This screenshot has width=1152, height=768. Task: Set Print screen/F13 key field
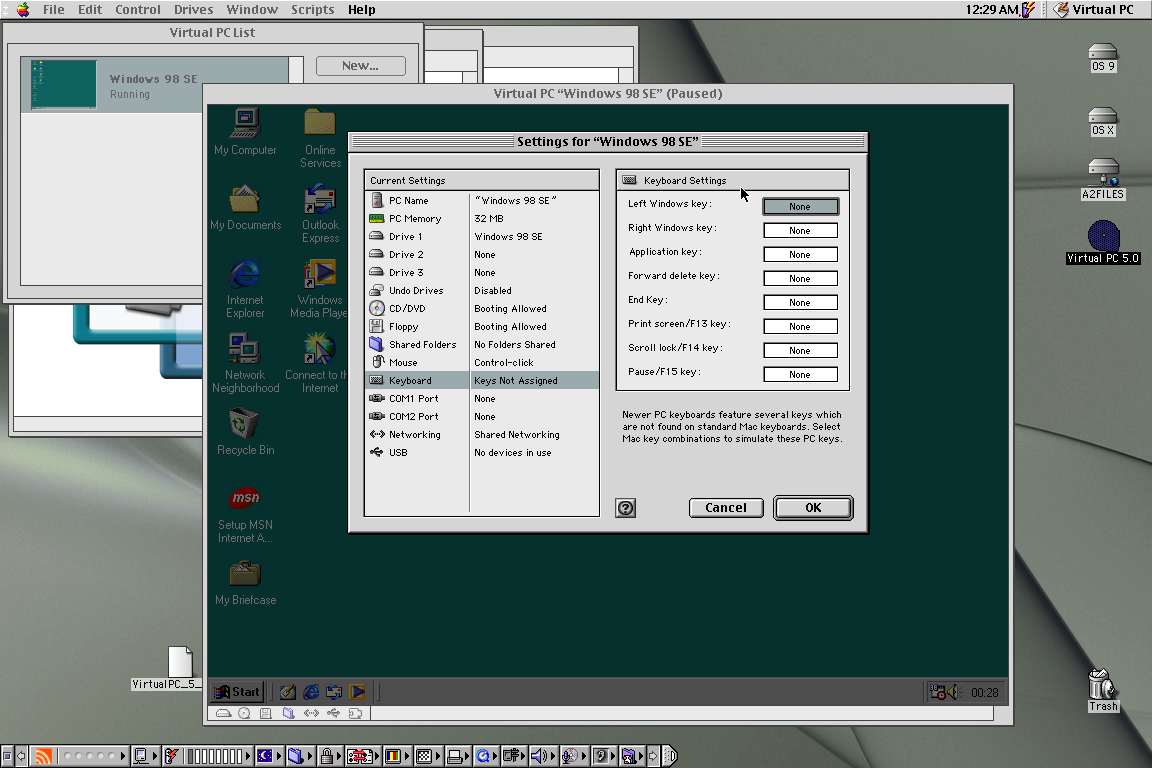click(800, 326)
